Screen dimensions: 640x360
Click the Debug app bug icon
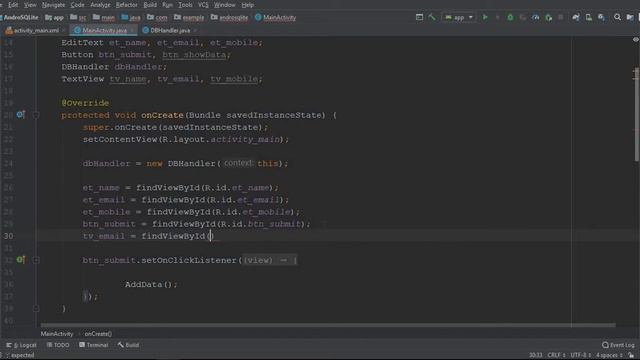point(510,17)
